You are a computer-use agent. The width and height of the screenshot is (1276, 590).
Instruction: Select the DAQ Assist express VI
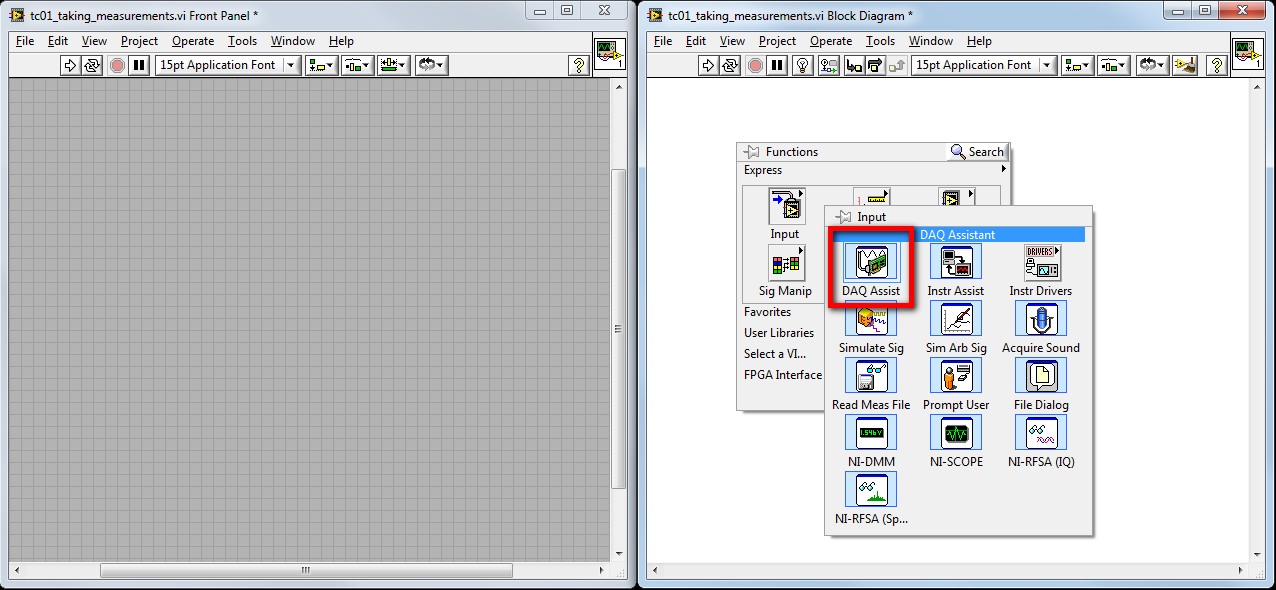coord(870,263)
